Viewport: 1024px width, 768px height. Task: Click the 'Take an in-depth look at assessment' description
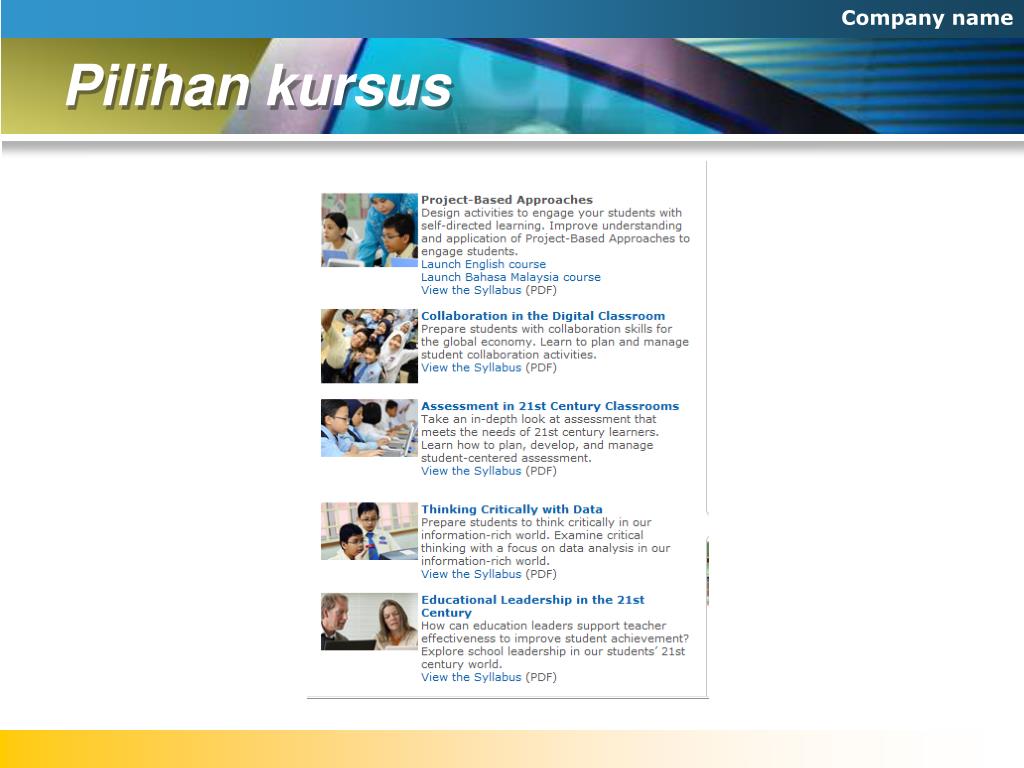click(540, 438)
